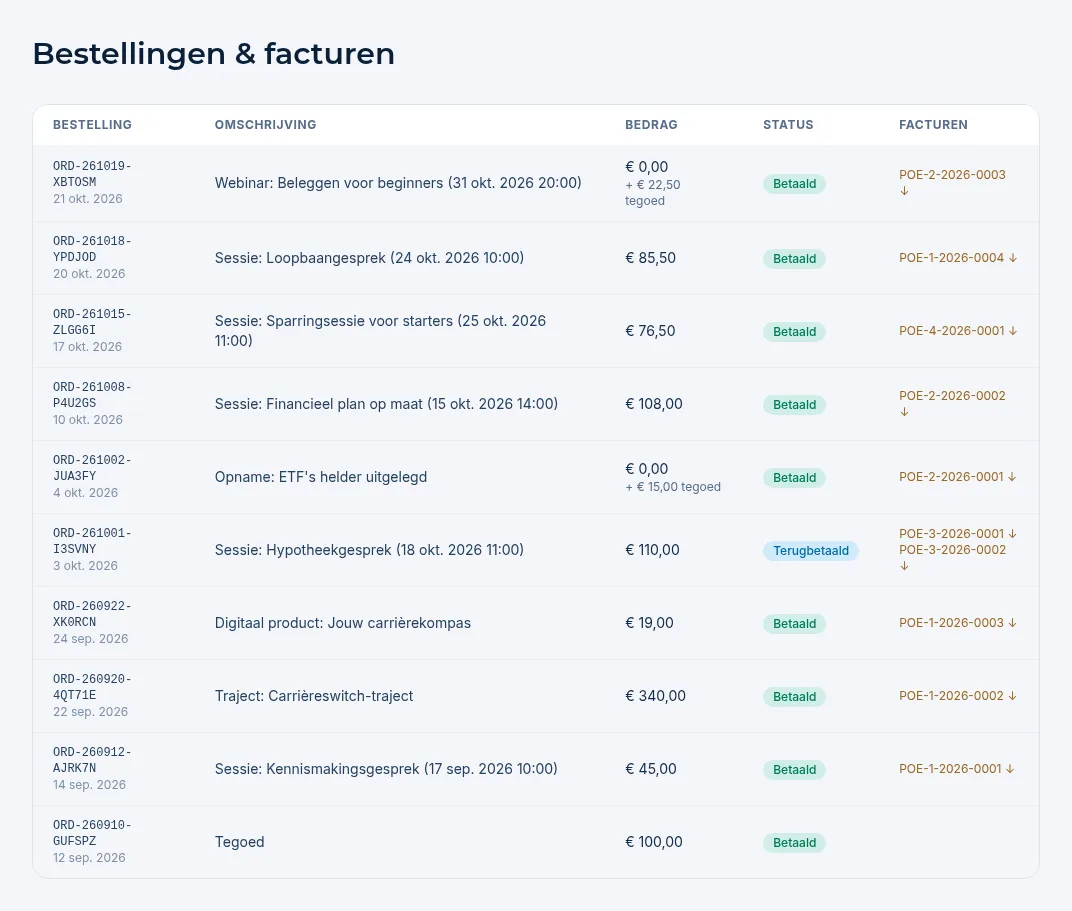Click Betaald badge on the Tegoed order
The width and height of the screenshot is (1072, 911).
pyautogui.click(x=794, y=843)
